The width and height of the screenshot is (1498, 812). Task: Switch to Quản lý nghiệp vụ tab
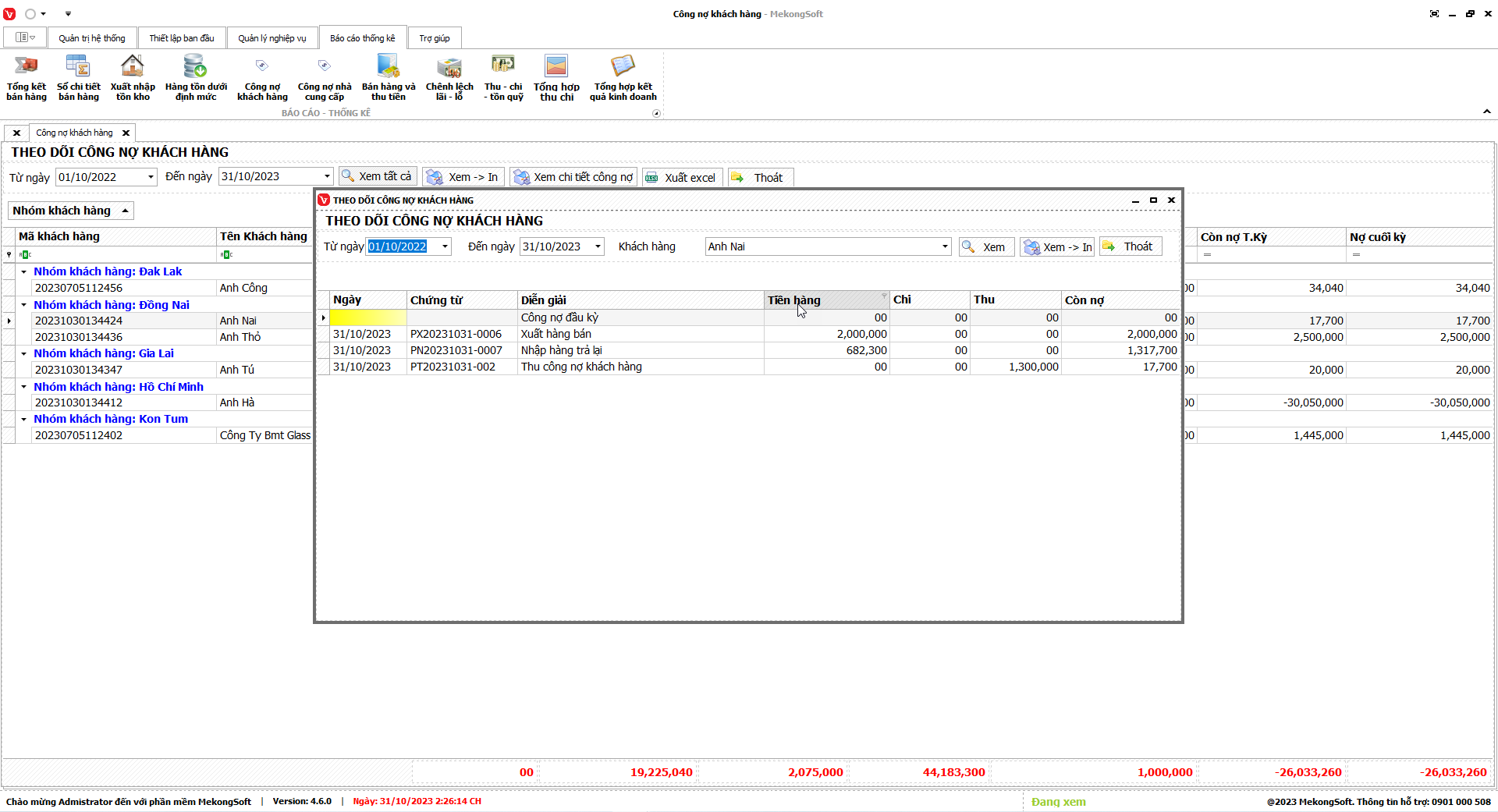click(x=272, y=38)
